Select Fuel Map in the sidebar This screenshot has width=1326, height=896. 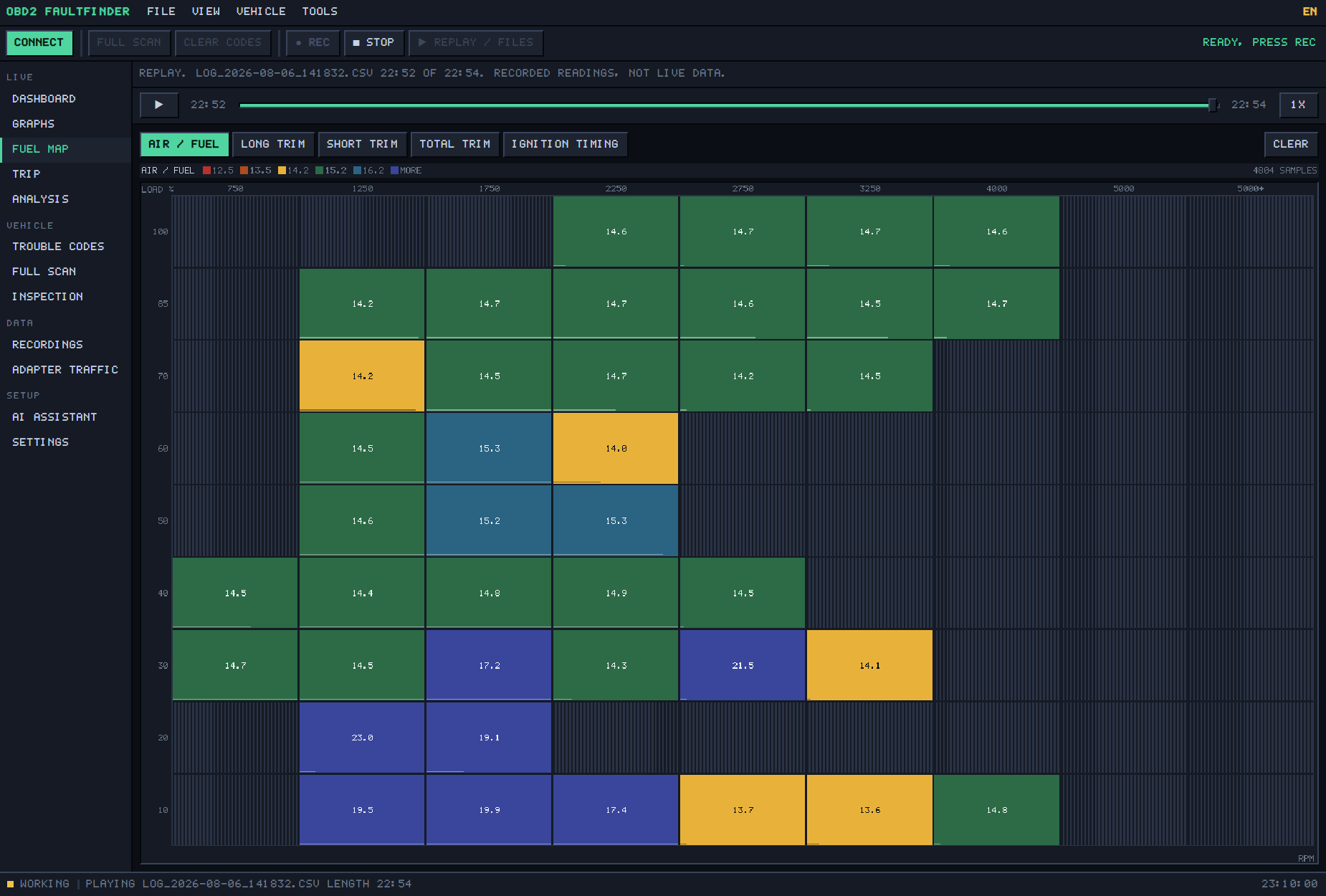coord(65,149)
